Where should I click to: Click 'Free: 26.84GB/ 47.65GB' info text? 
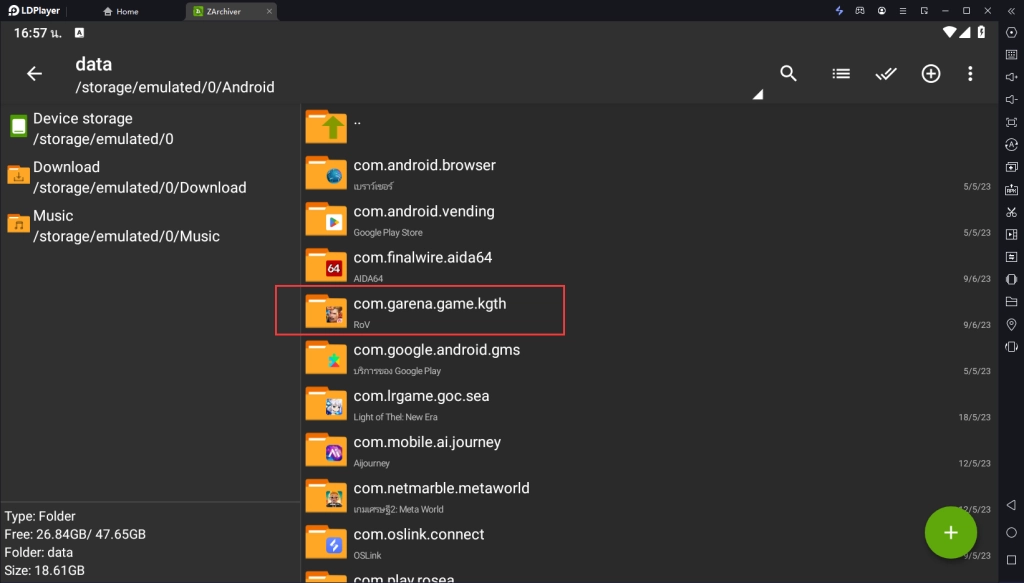click(x=75, y=534)
